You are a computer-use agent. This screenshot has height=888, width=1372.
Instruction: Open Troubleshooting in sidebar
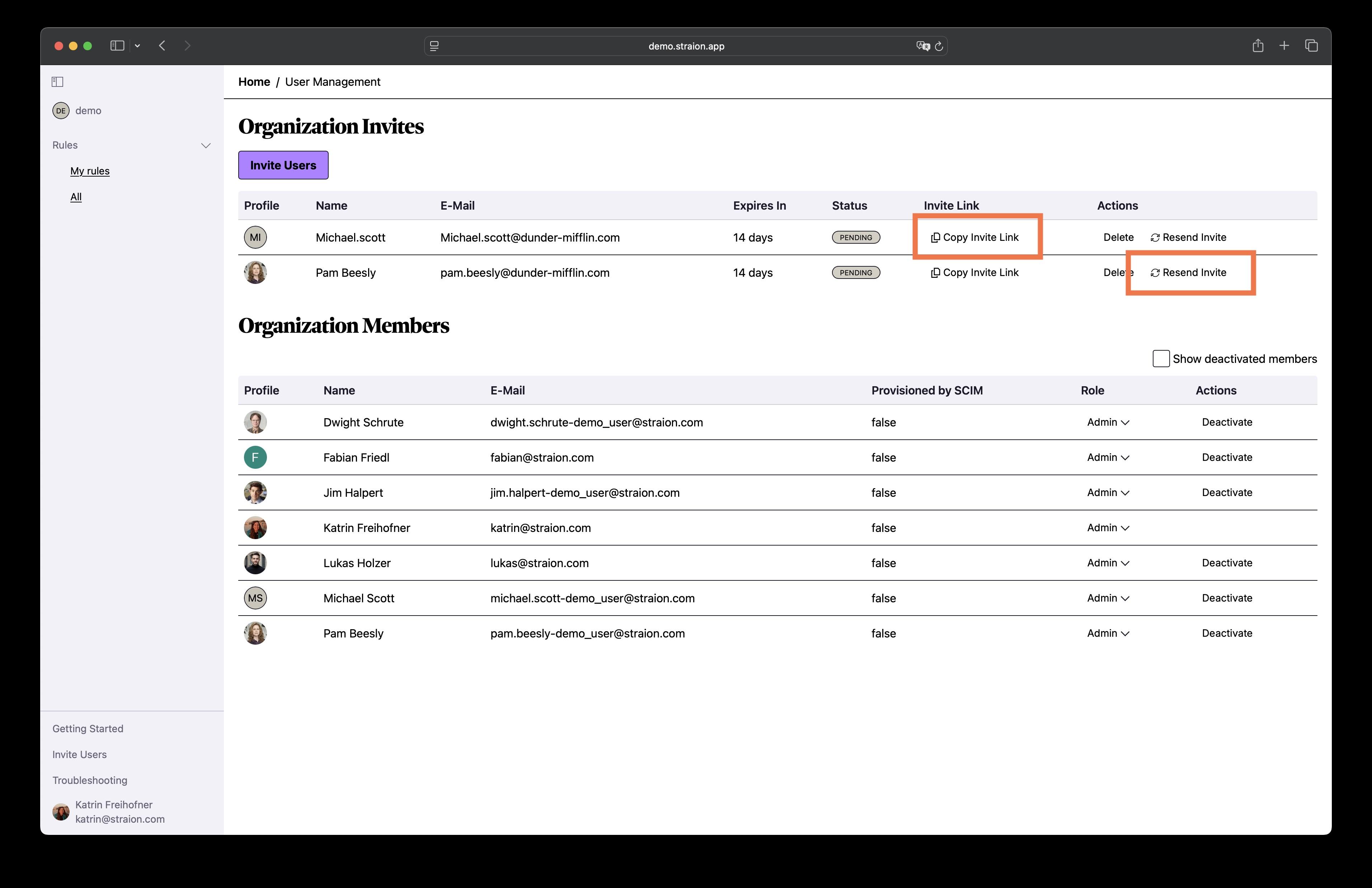point(90,780)
